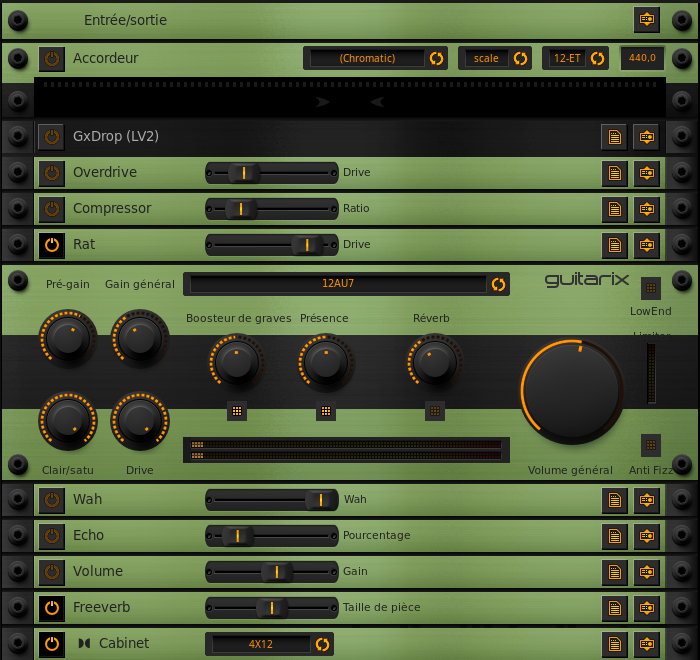Screen dimensions: 700x660
Task: Open the Entrée/sortie rack unit's settings icon
Action: 646,20
